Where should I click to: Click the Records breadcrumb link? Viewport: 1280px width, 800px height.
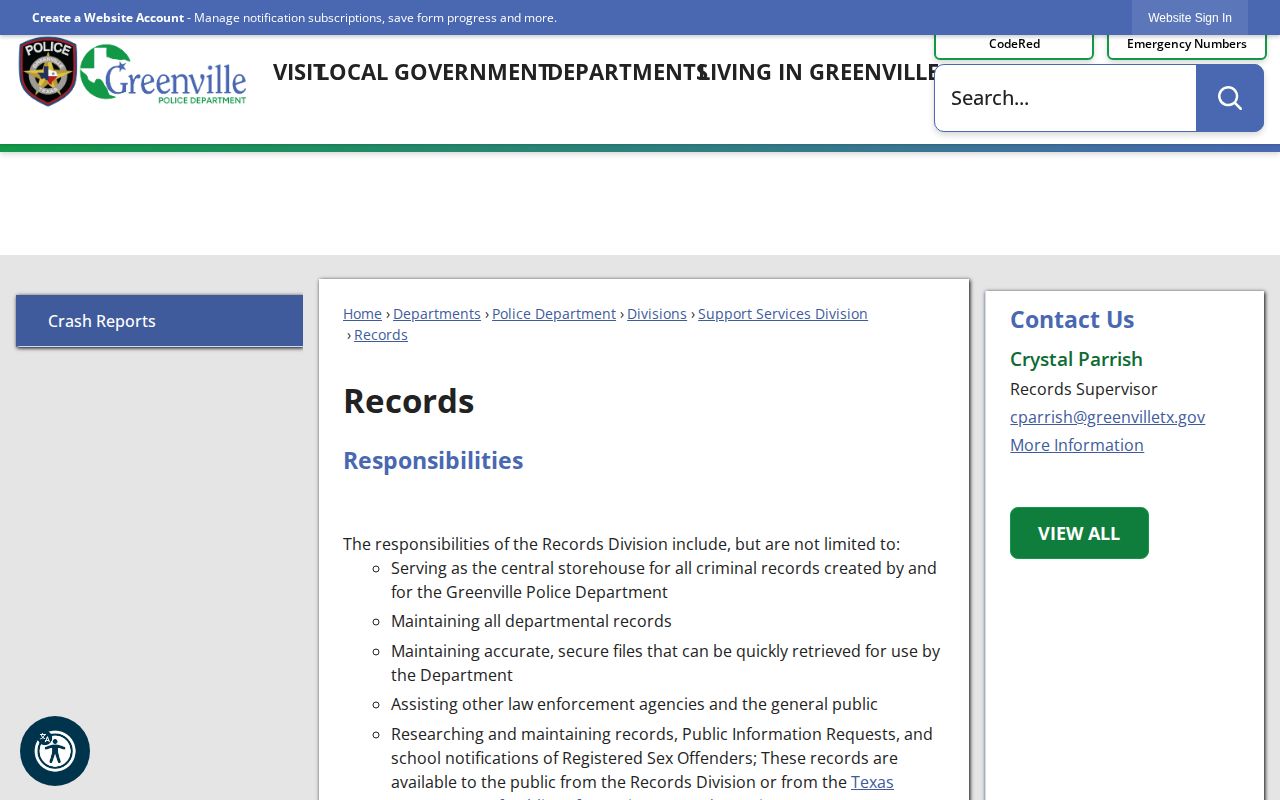[x=381, y=335]
